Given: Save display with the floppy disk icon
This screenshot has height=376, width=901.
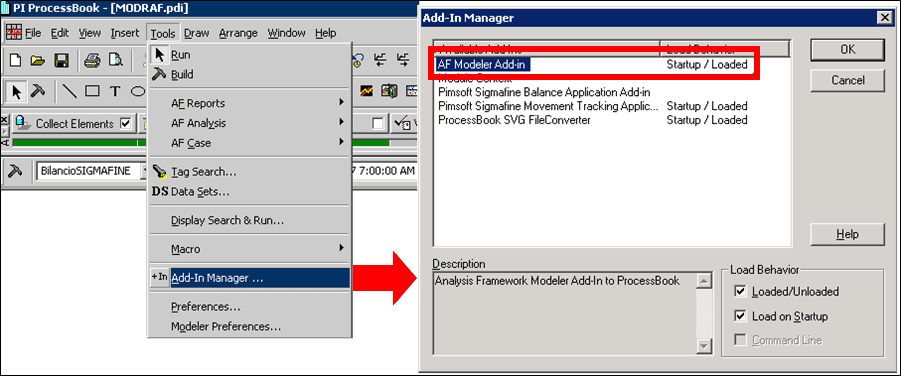Looking at the screenshot, I should [60, 60].
